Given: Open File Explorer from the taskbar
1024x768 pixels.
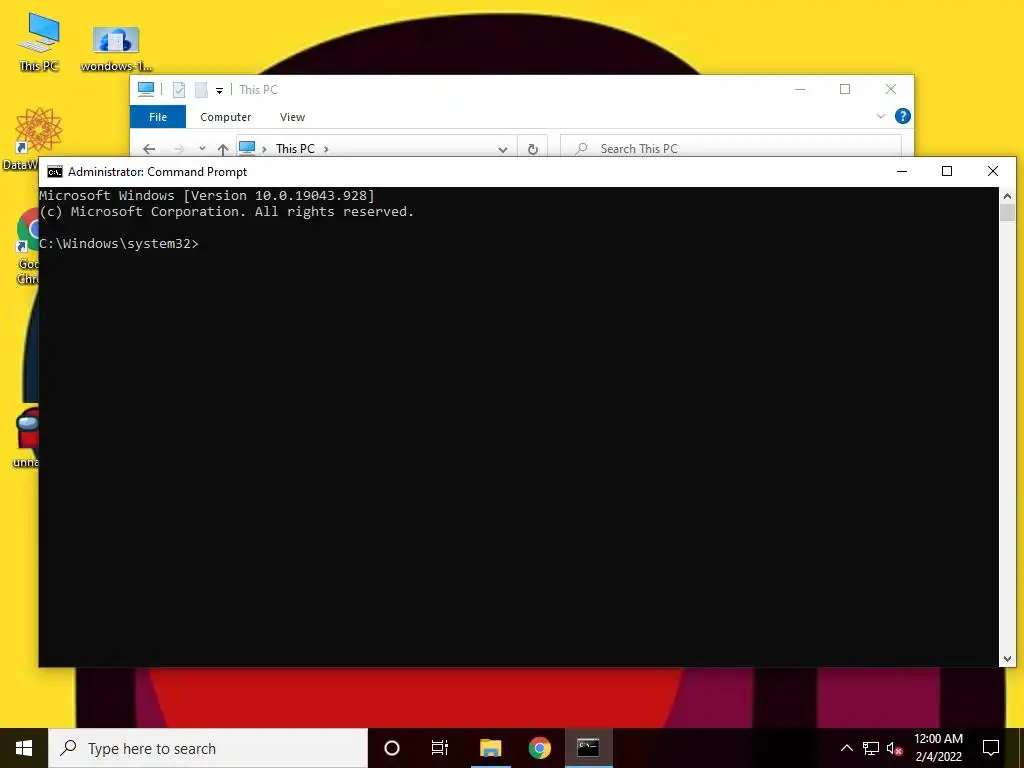Looking at the screenshot, I should 490,748.
